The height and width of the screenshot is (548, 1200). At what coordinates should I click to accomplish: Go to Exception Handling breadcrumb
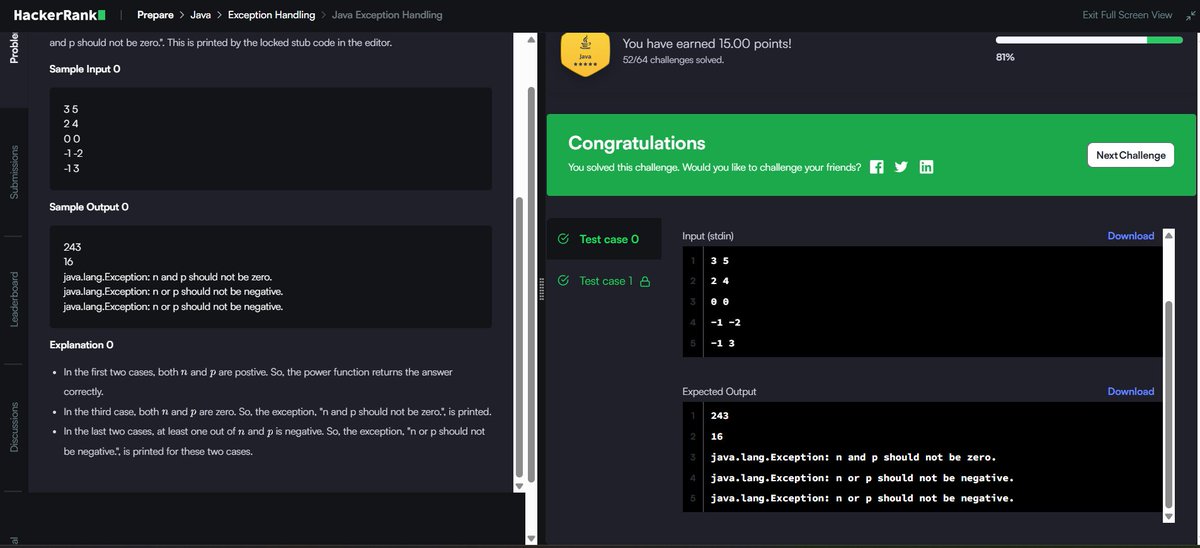[x=271, y=15]
